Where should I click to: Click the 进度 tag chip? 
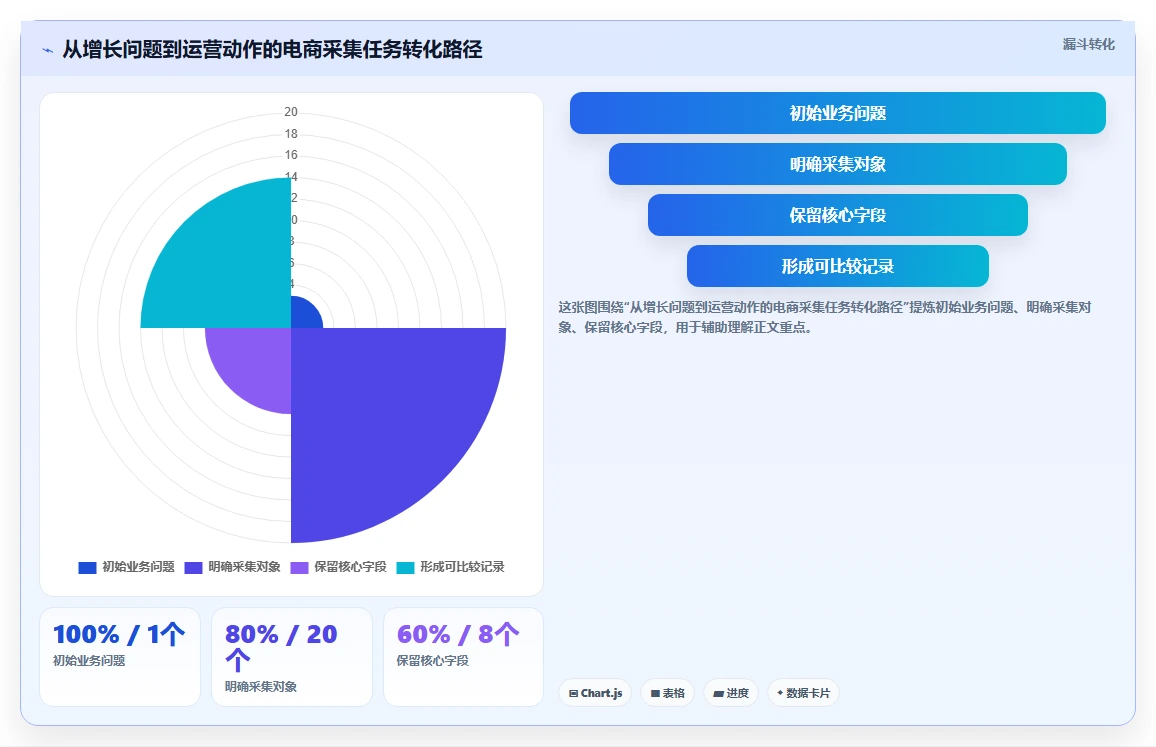(x=731, y=693)
